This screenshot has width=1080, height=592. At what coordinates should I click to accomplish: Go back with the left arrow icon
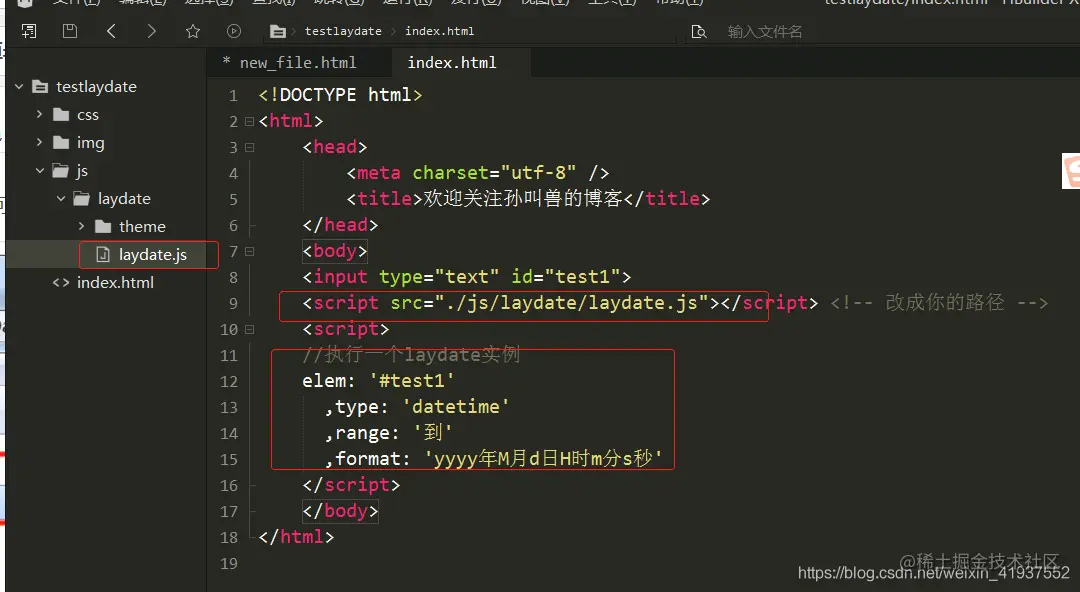click(x=111, y=31)
